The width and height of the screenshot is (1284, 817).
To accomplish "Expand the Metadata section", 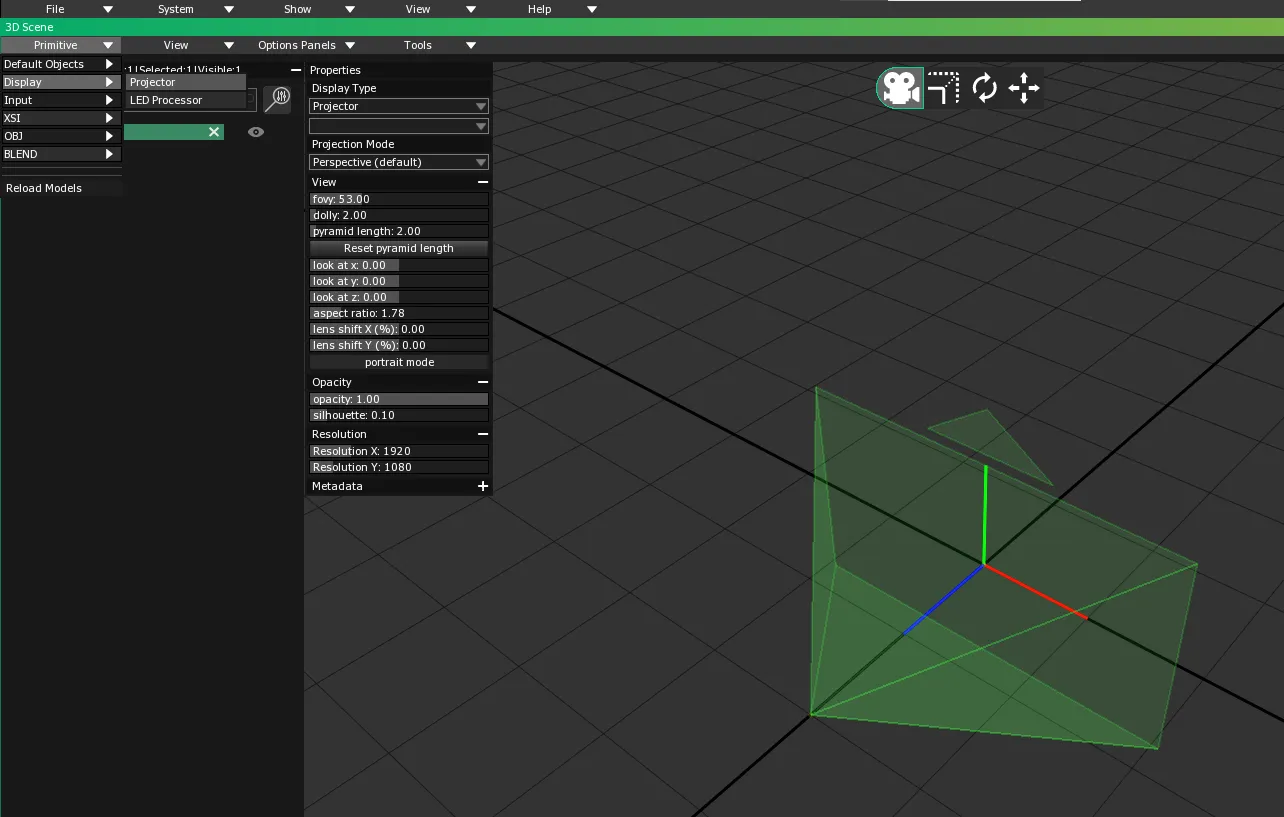I will tap(483, 486).
